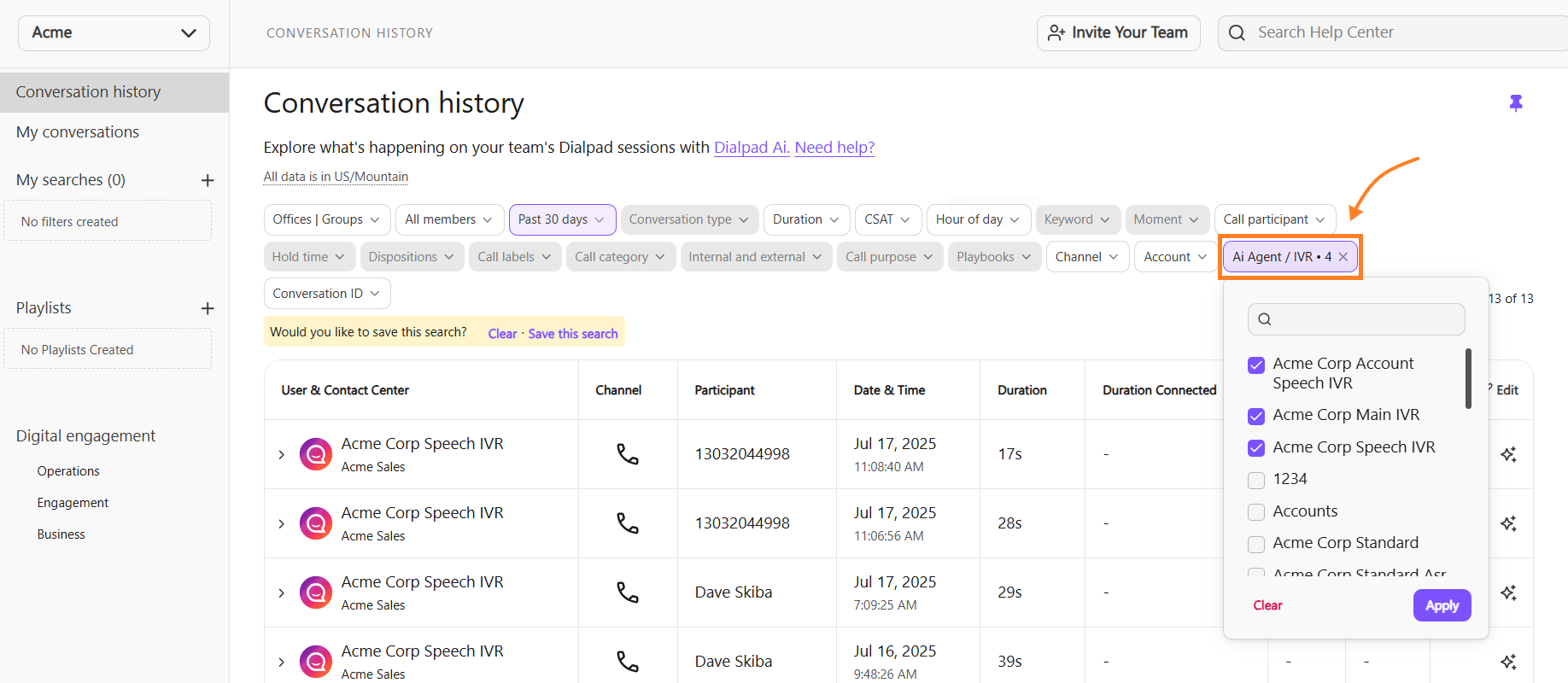Click the purple pin icon

click(1516, 103)
